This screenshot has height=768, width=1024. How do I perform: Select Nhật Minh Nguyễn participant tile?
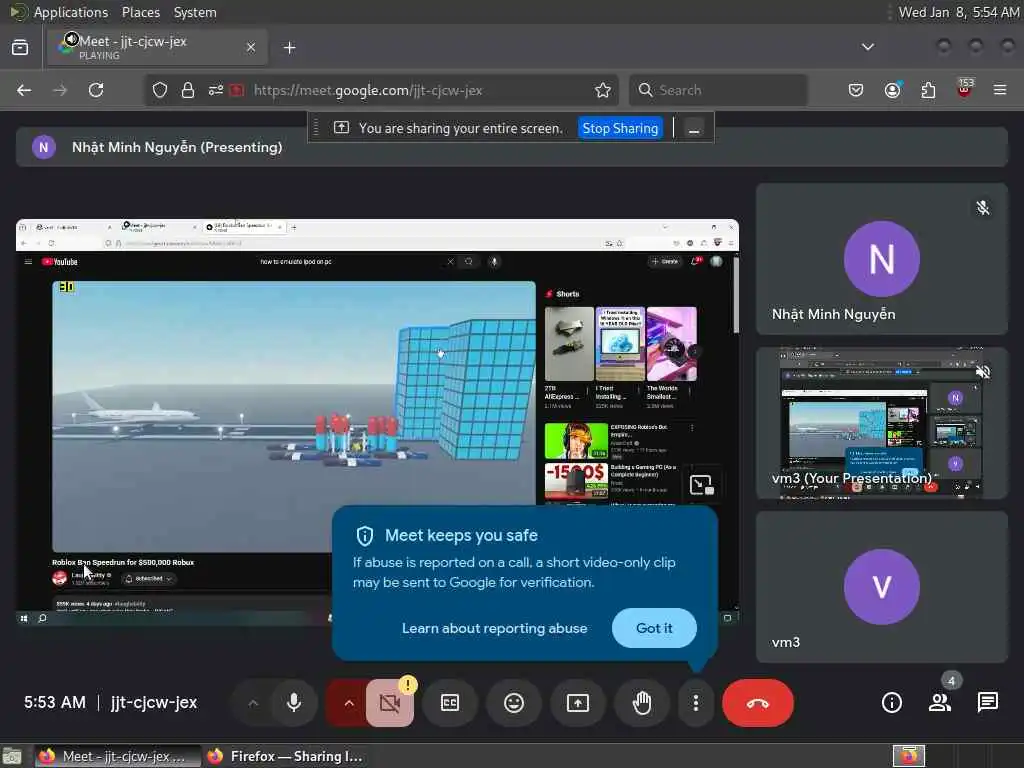pos(882,260)
